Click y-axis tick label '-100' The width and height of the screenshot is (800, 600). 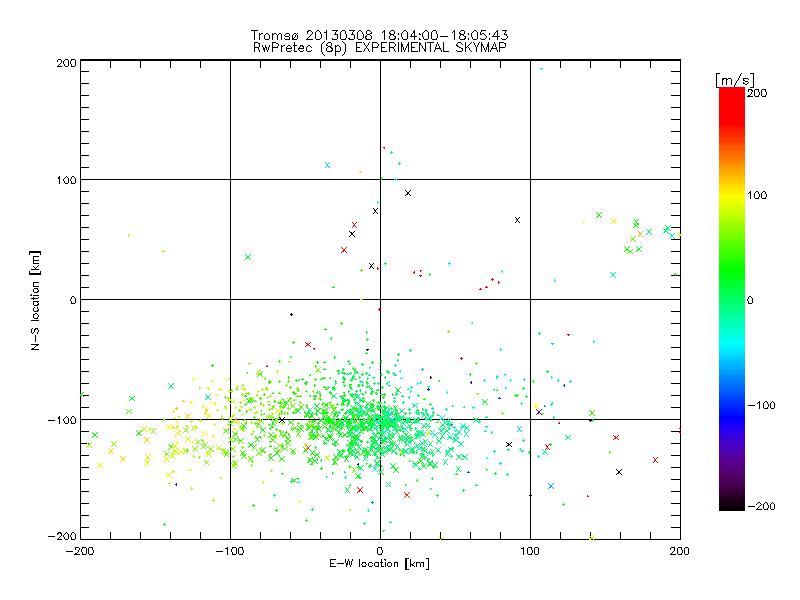tap(62, 420)
